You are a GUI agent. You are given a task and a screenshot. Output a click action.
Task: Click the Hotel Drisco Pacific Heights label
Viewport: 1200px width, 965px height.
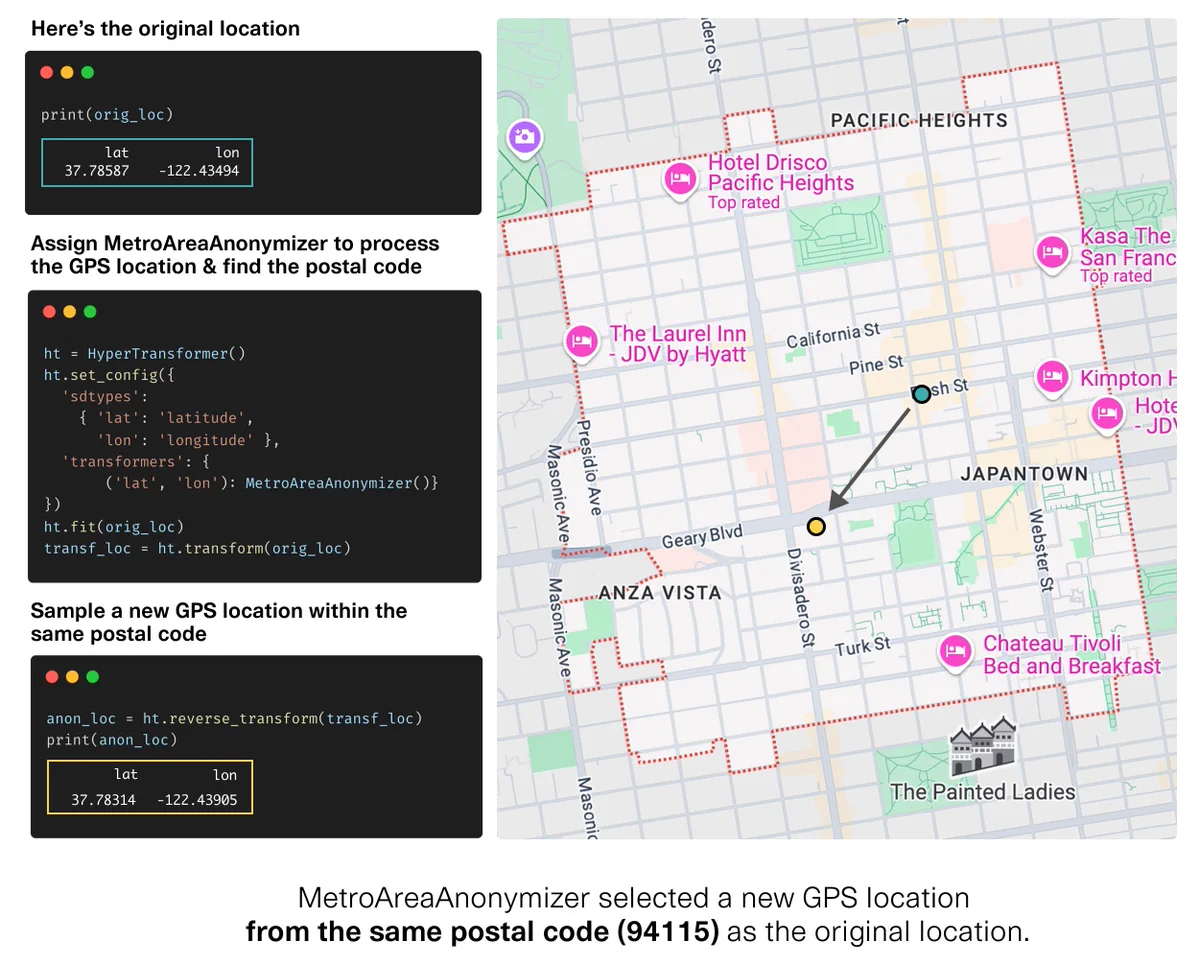pyautogui.click(x=781, y=173)
